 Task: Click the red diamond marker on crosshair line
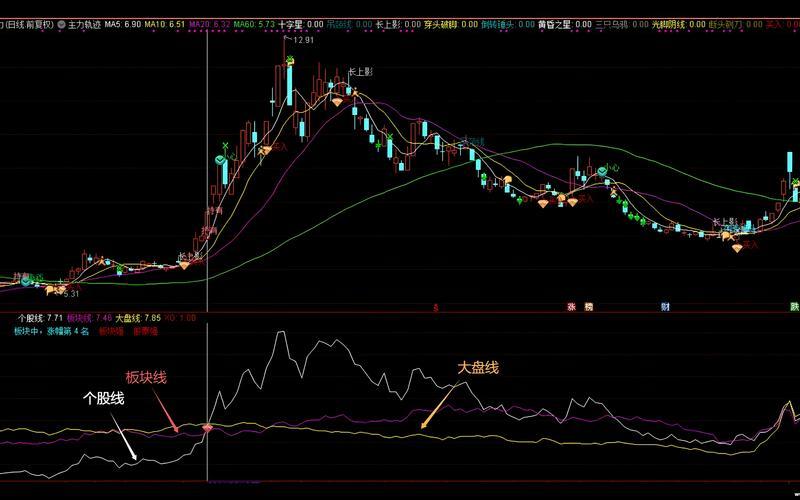pyautogui.click(x=207, y=427)
